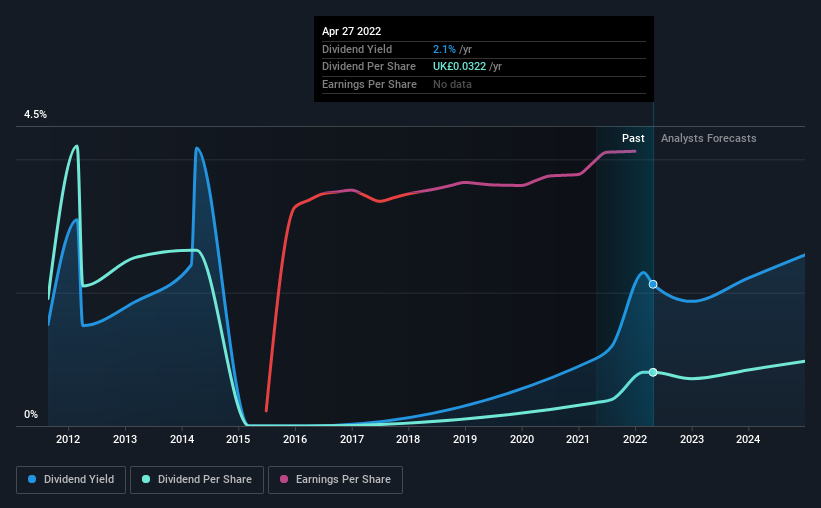The image size is (821, 508).
Task: Click the 4.5% y-axis label
Action: point(35,114)
